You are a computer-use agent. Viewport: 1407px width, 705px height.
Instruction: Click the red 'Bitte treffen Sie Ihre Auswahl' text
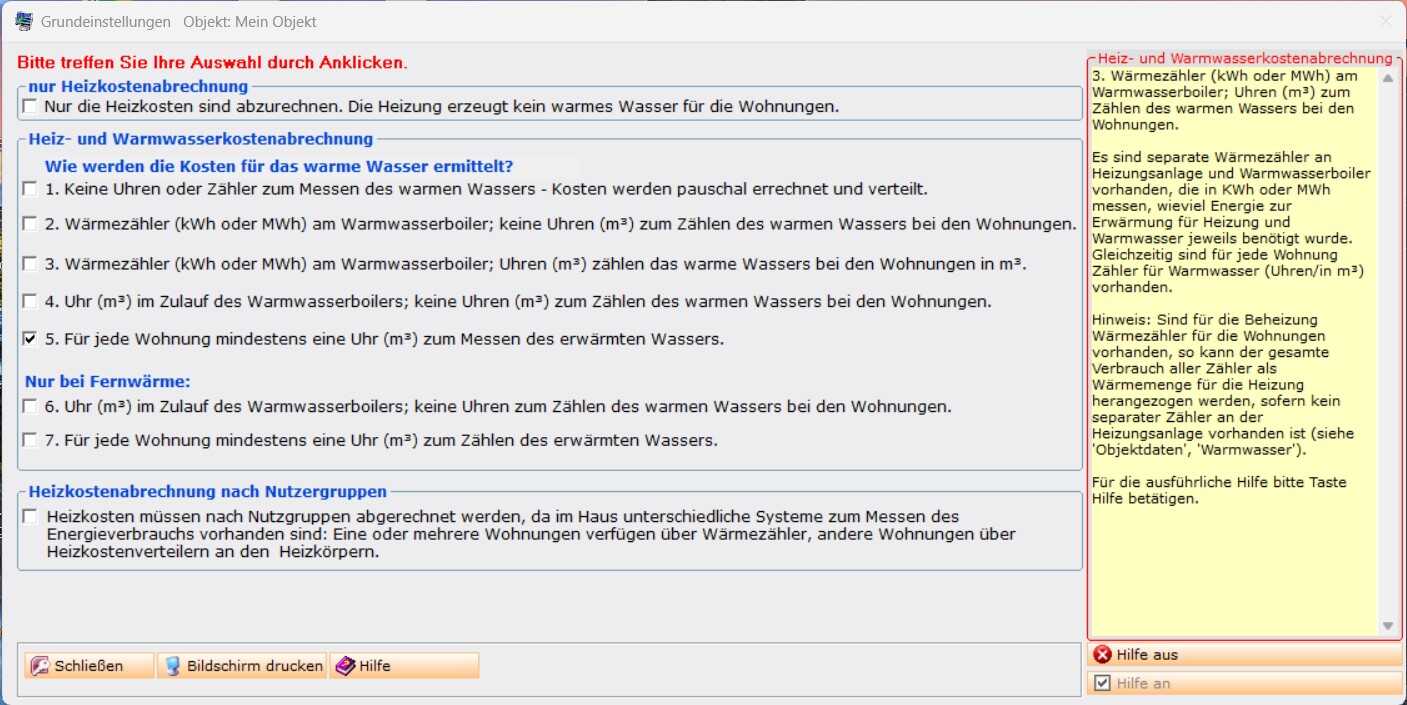[x=212, y=62]
